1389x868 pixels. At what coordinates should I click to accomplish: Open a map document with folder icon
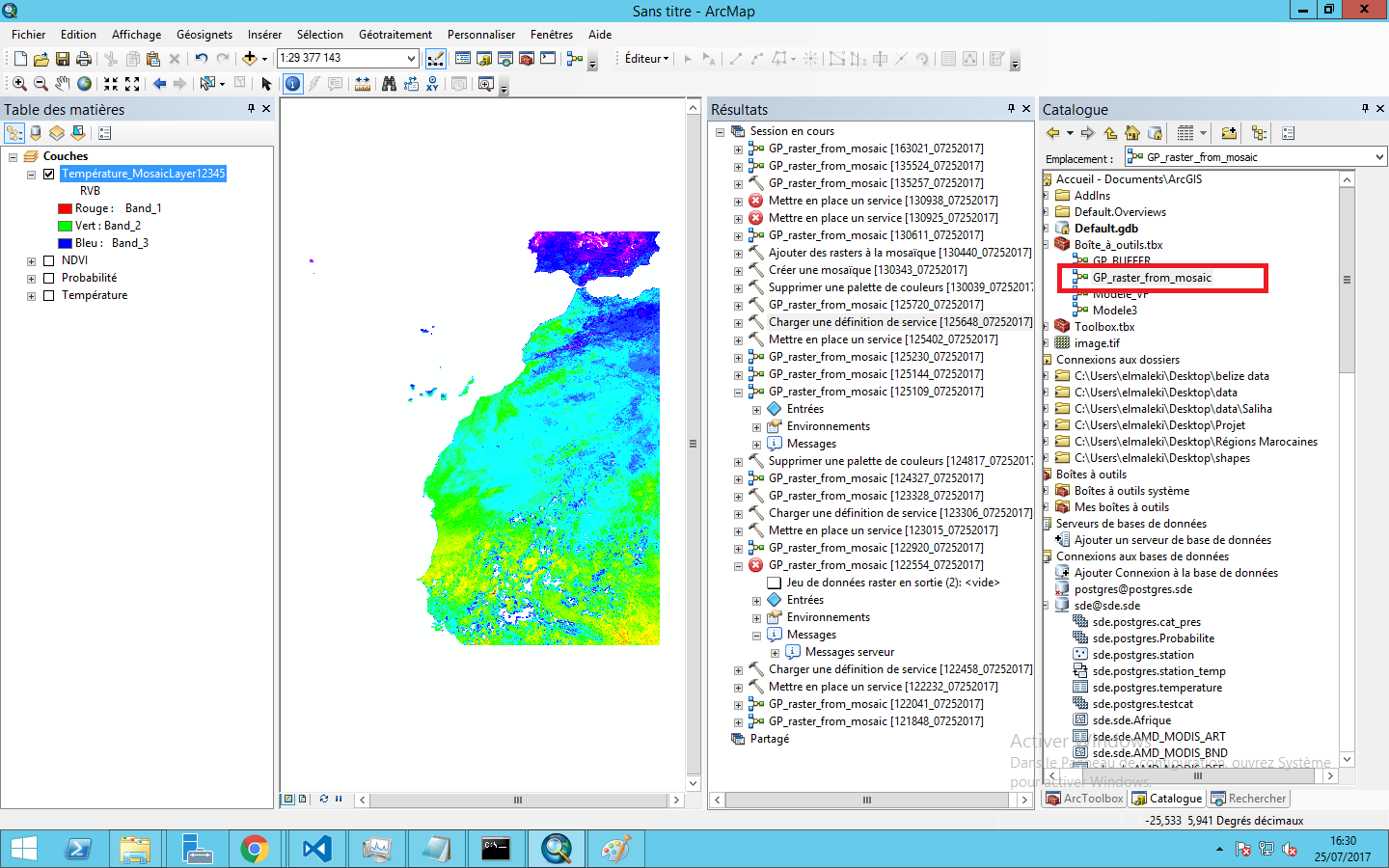coord(41,59)
